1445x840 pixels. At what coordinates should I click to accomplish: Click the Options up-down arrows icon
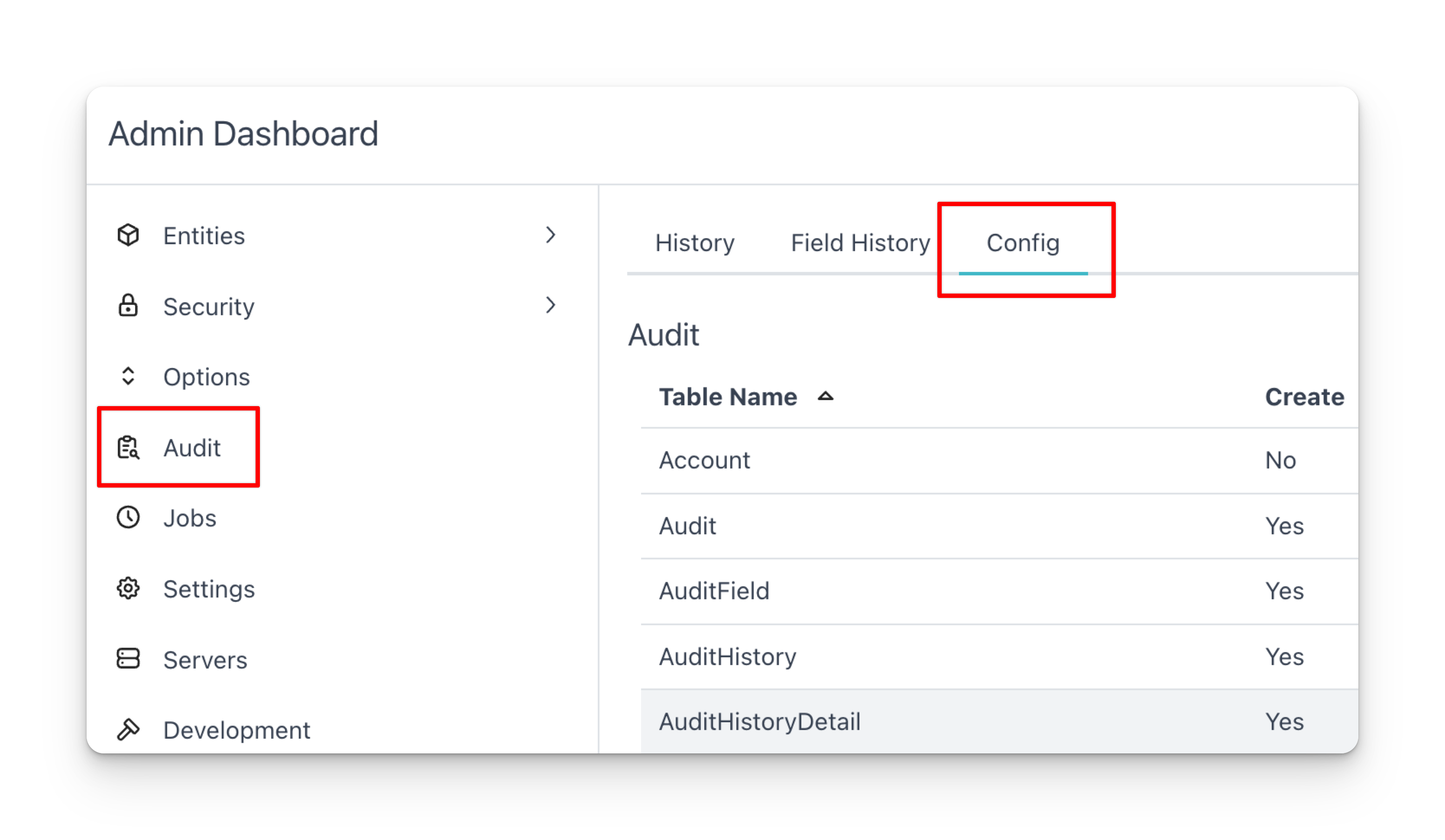point(128,376)
